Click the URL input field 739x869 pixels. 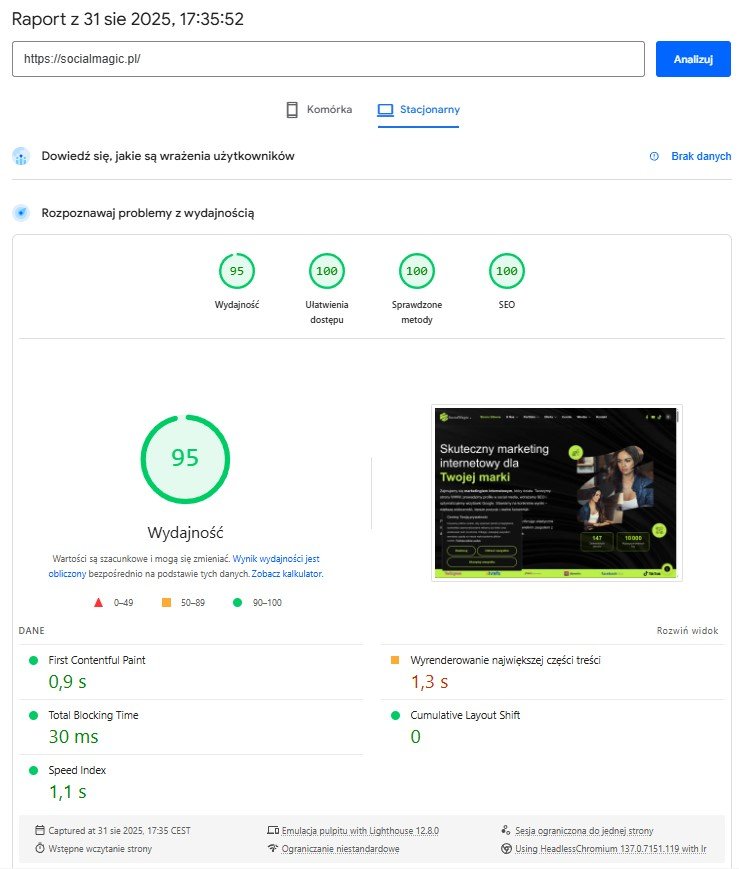[x=328, y=59]
